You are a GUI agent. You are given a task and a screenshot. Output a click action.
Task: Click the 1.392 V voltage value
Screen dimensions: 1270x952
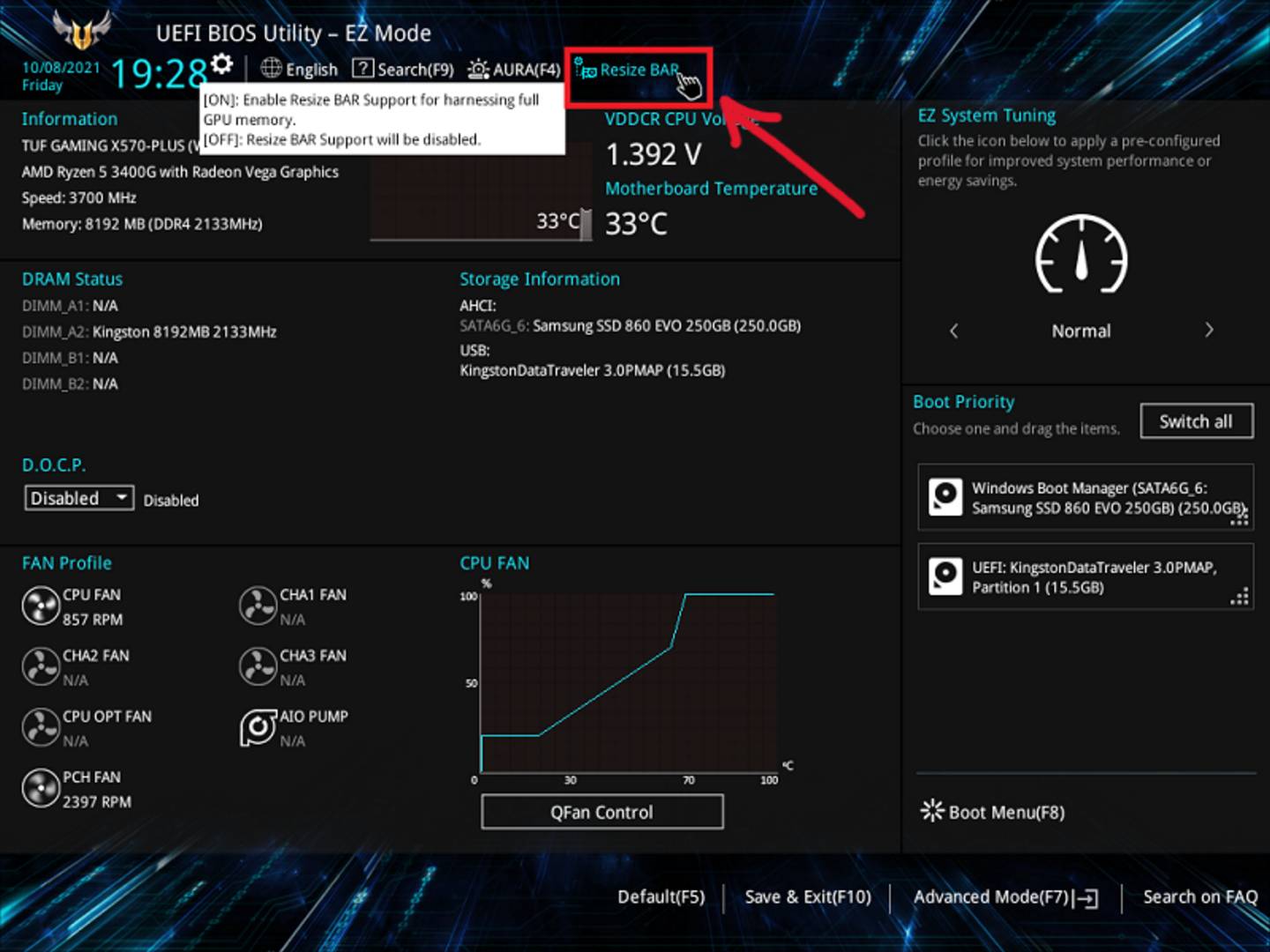pos(653,154)
